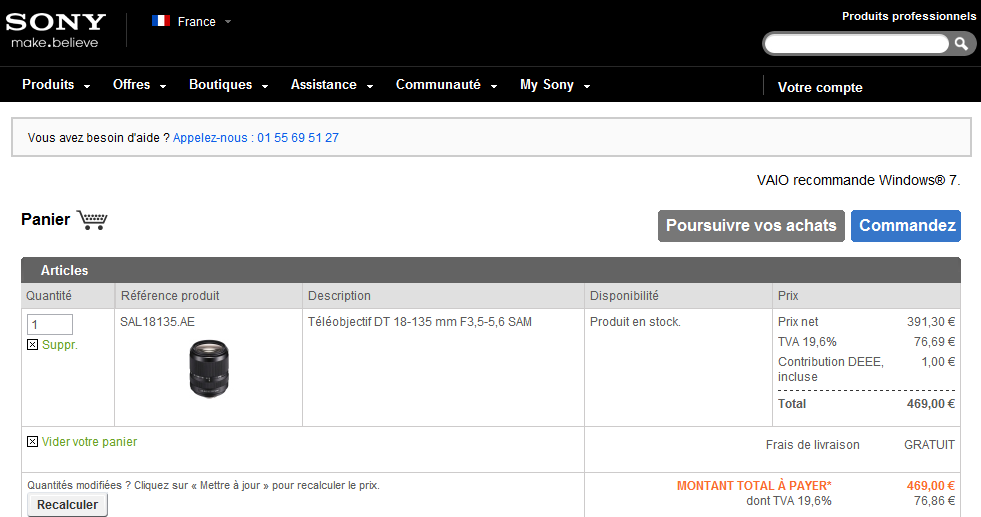This screenshot has width=981, height=517.
Task: Open the Assistance menu
Action: tap(323, 84)
